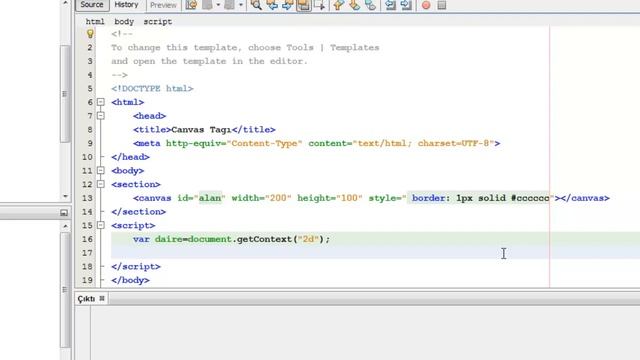This screenshot has width=640, height=360.
Task: Click line number 16 in gutter
Action: point(87,239)
